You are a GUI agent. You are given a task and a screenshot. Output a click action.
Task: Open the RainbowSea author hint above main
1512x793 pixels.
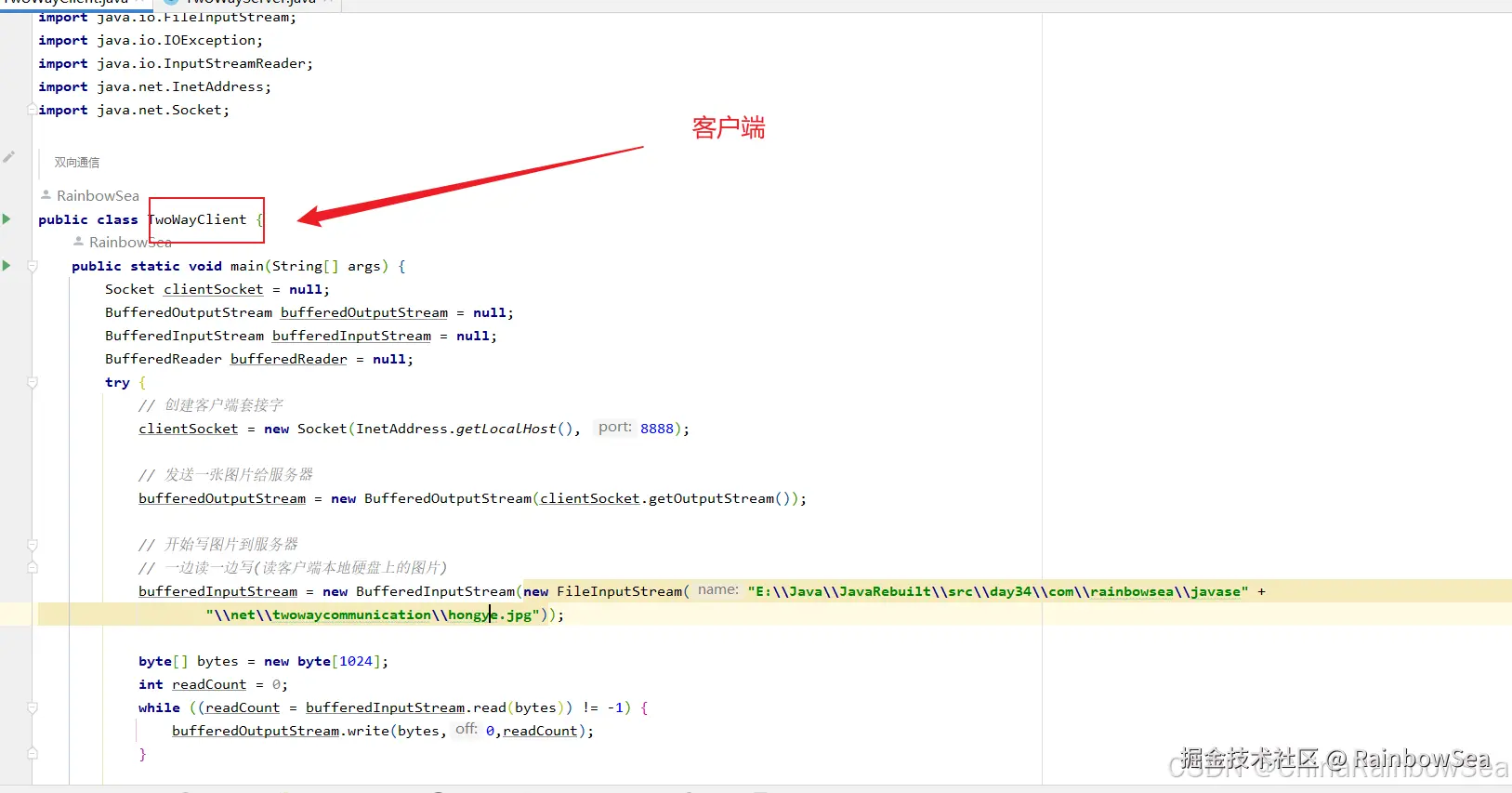pos(130,242)
